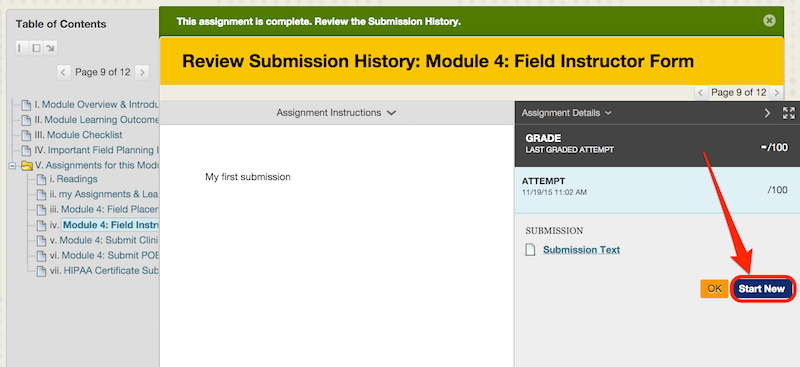800x367 pixels.
Task: Close the green assignment-complete notification
Action: [769, 21]
